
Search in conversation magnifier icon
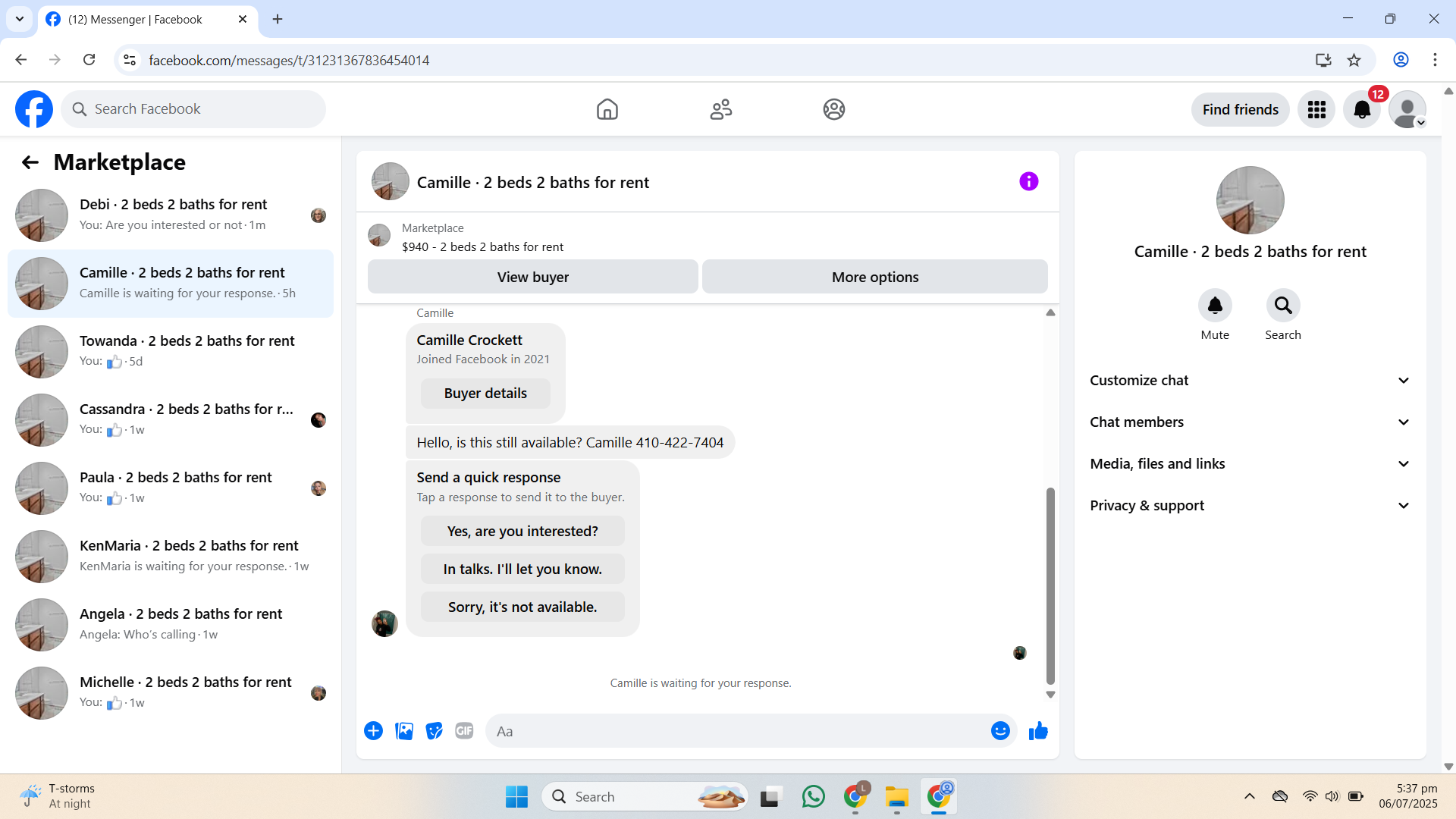click(1283, 305)
